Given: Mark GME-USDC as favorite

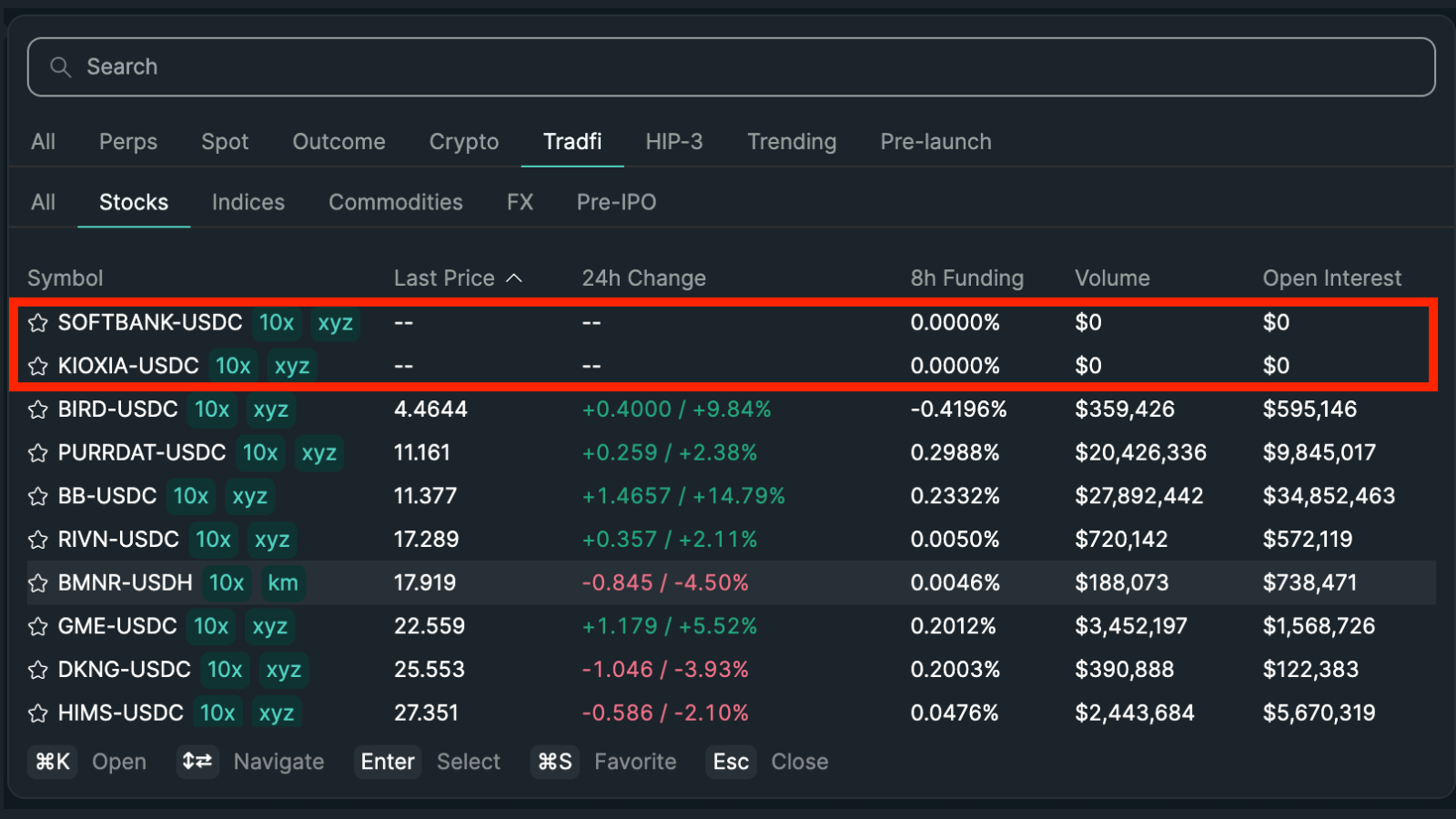Looking at the screenshot, I should coord(38,626).
